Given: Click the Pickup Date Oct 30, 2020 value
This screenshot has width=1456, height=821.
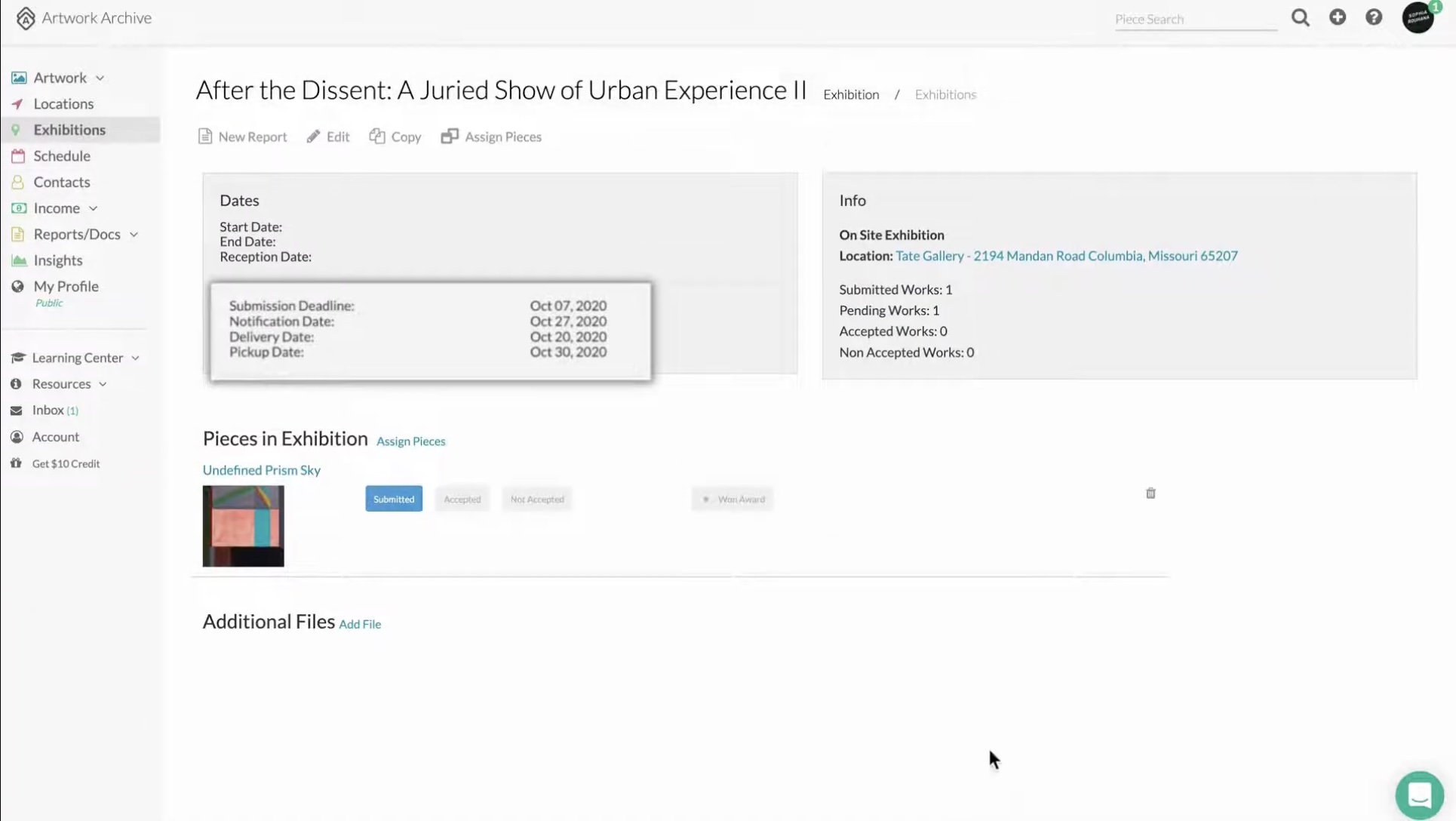Looking at the screenshot, I should click(568, 352).
